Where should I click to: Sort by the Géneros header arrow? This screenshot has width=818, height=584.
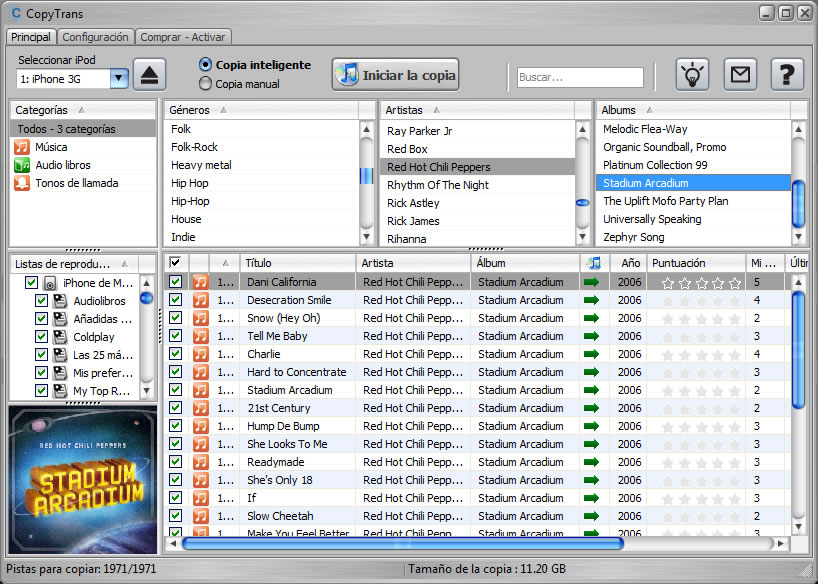223,110
